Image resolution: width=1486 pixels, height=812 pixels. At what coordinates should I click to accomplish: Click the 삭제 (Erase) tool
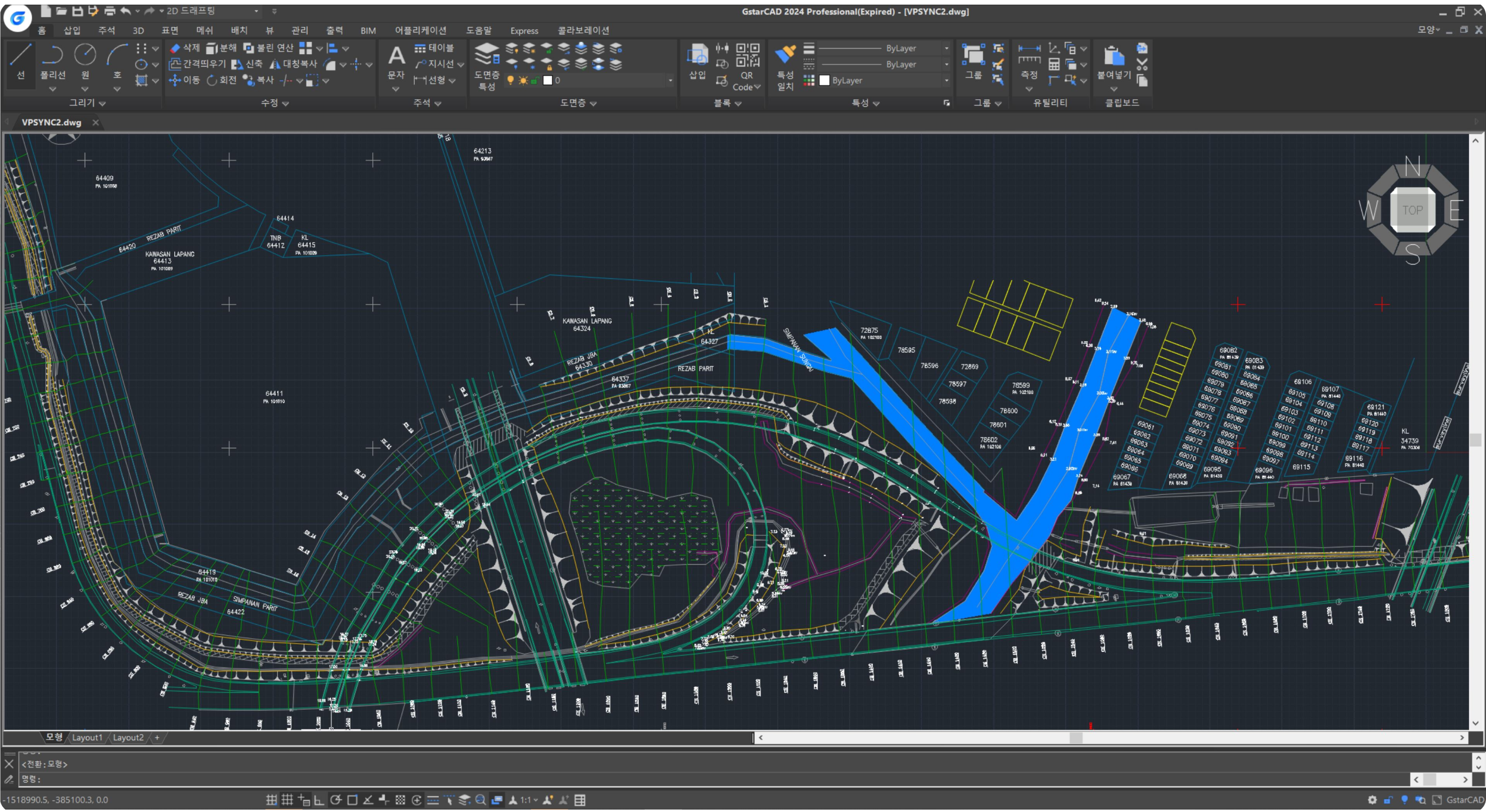click(185, 48)
